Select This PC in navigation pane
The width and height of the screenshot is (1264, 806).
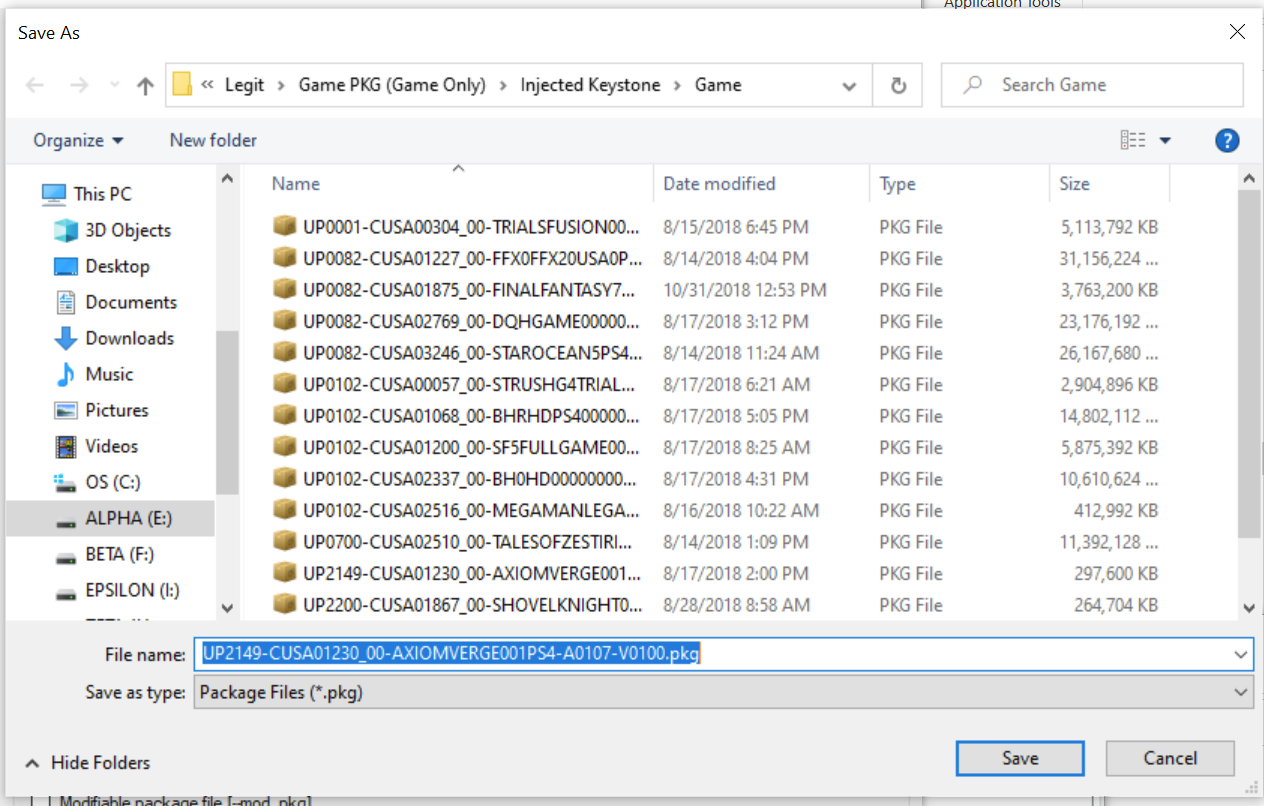click(102, 194)
